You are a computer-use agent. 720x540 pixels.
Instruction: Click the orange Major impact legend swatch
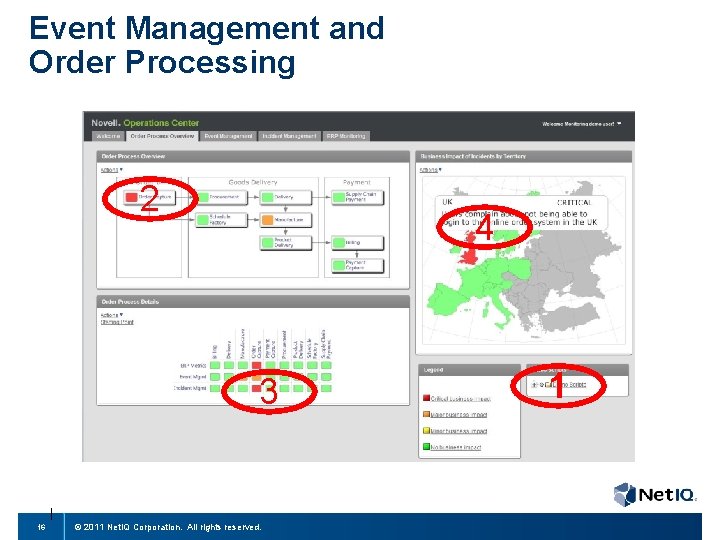point(426,414)
